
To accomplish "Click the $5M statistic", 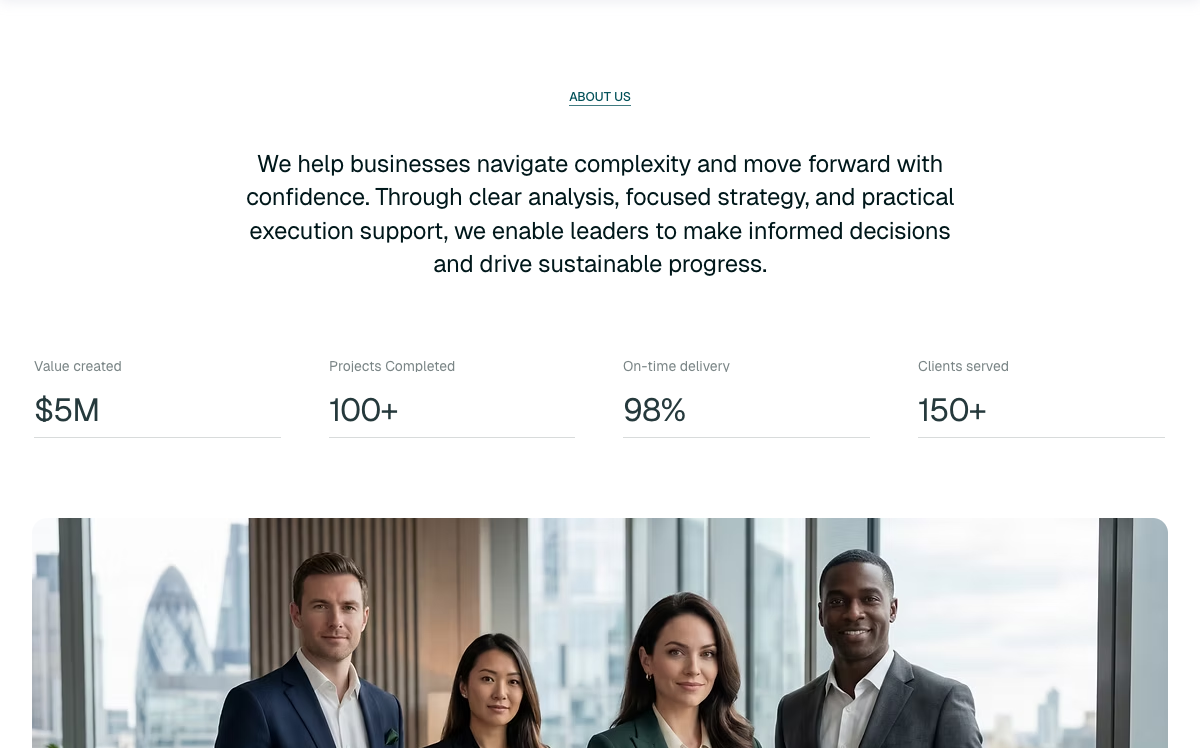I will tap(67, 410).
